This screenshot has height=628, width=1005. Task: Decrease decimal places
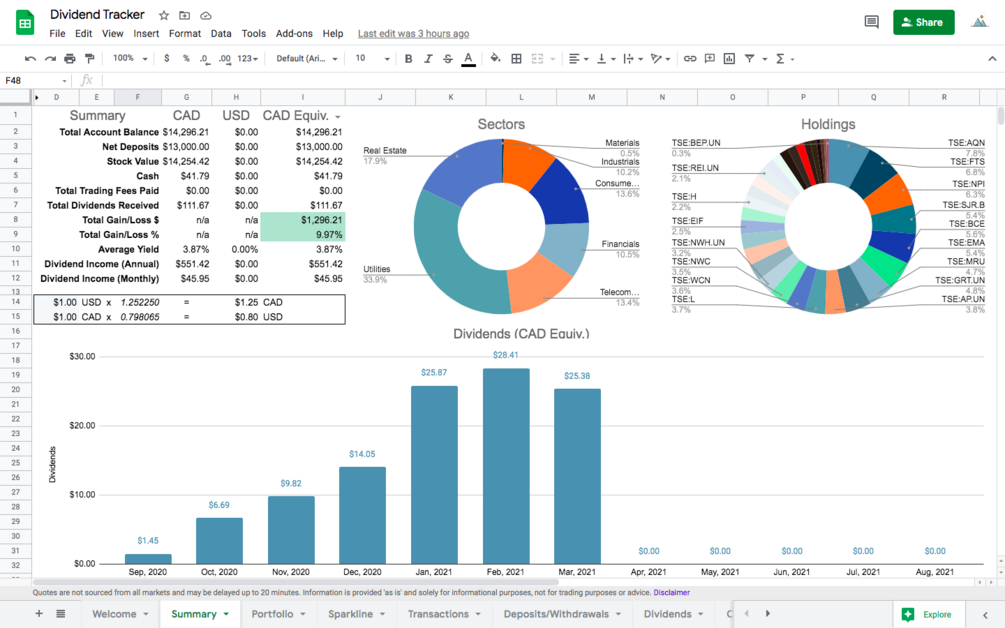[204, 58]
